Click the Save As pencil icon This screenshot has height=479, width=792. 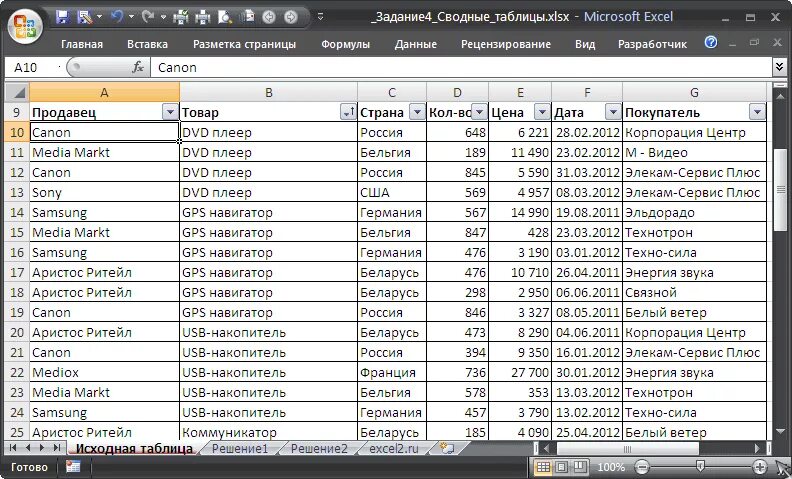(x=83, y=17)
